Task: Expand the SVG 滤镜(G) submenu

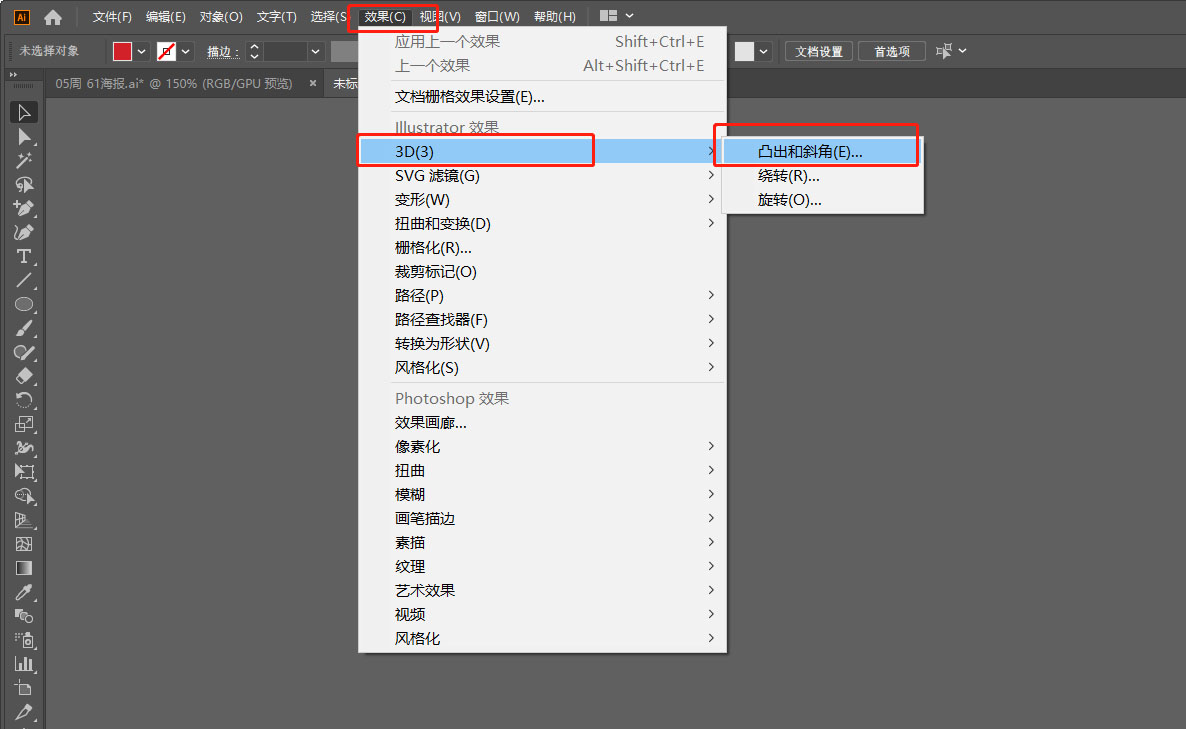Action: click(x=542, y=175)
